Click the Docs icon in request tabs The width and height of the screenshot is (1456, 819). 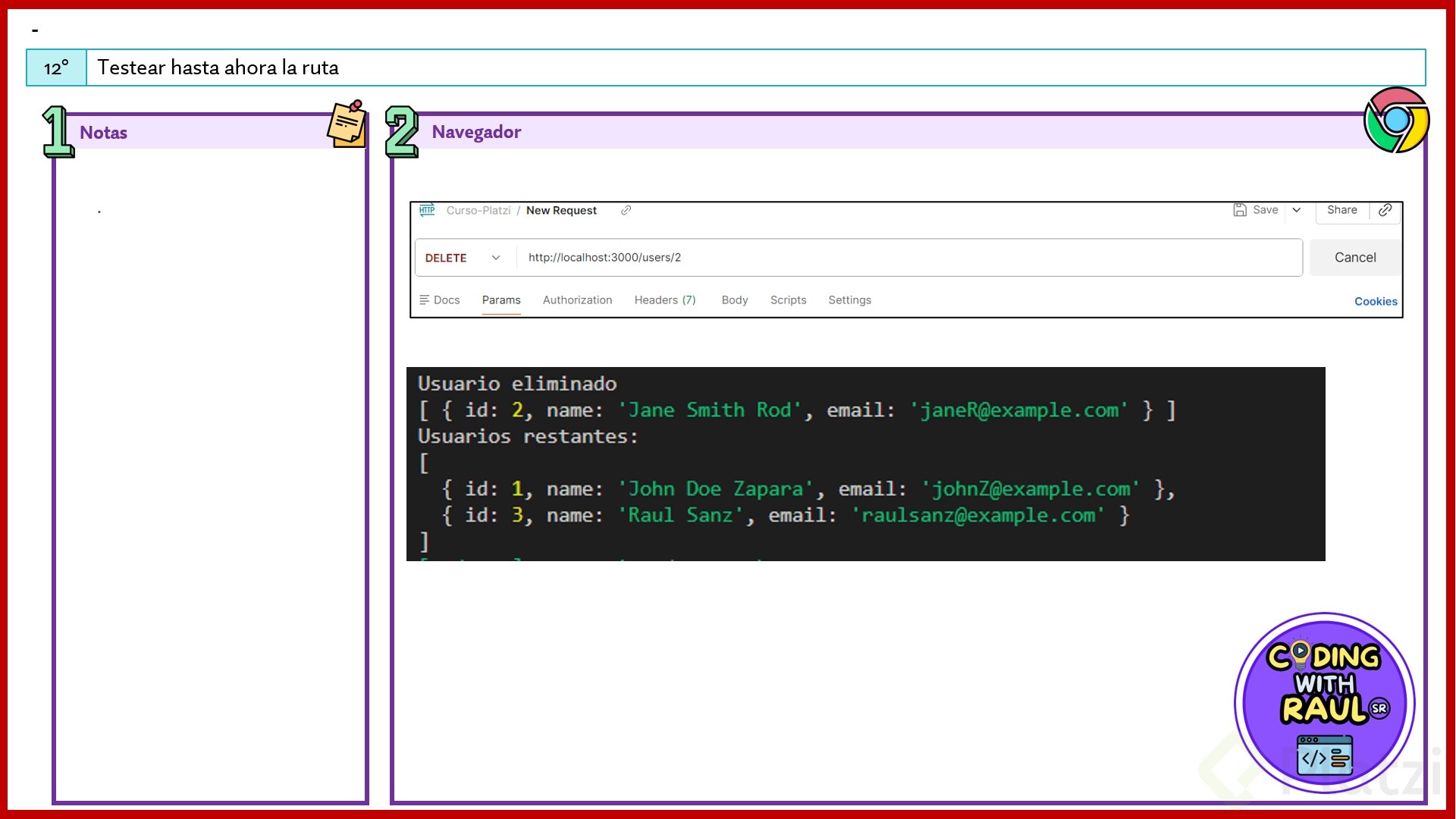point(424,300)
